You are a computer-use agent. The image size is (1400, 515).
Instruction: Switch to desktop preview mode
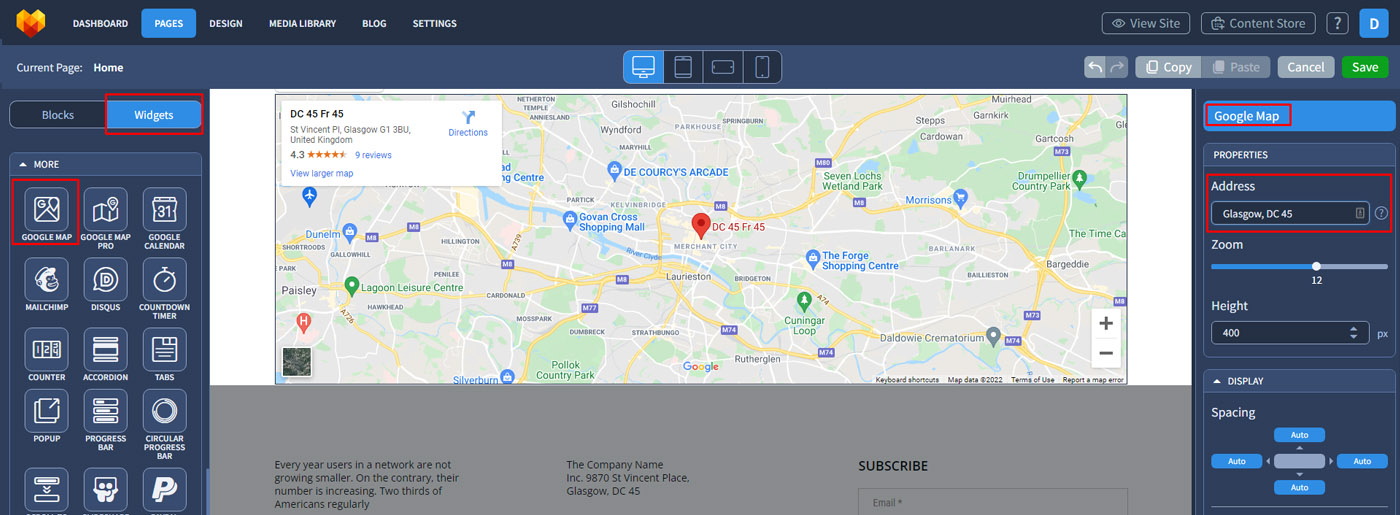(643, 67)
